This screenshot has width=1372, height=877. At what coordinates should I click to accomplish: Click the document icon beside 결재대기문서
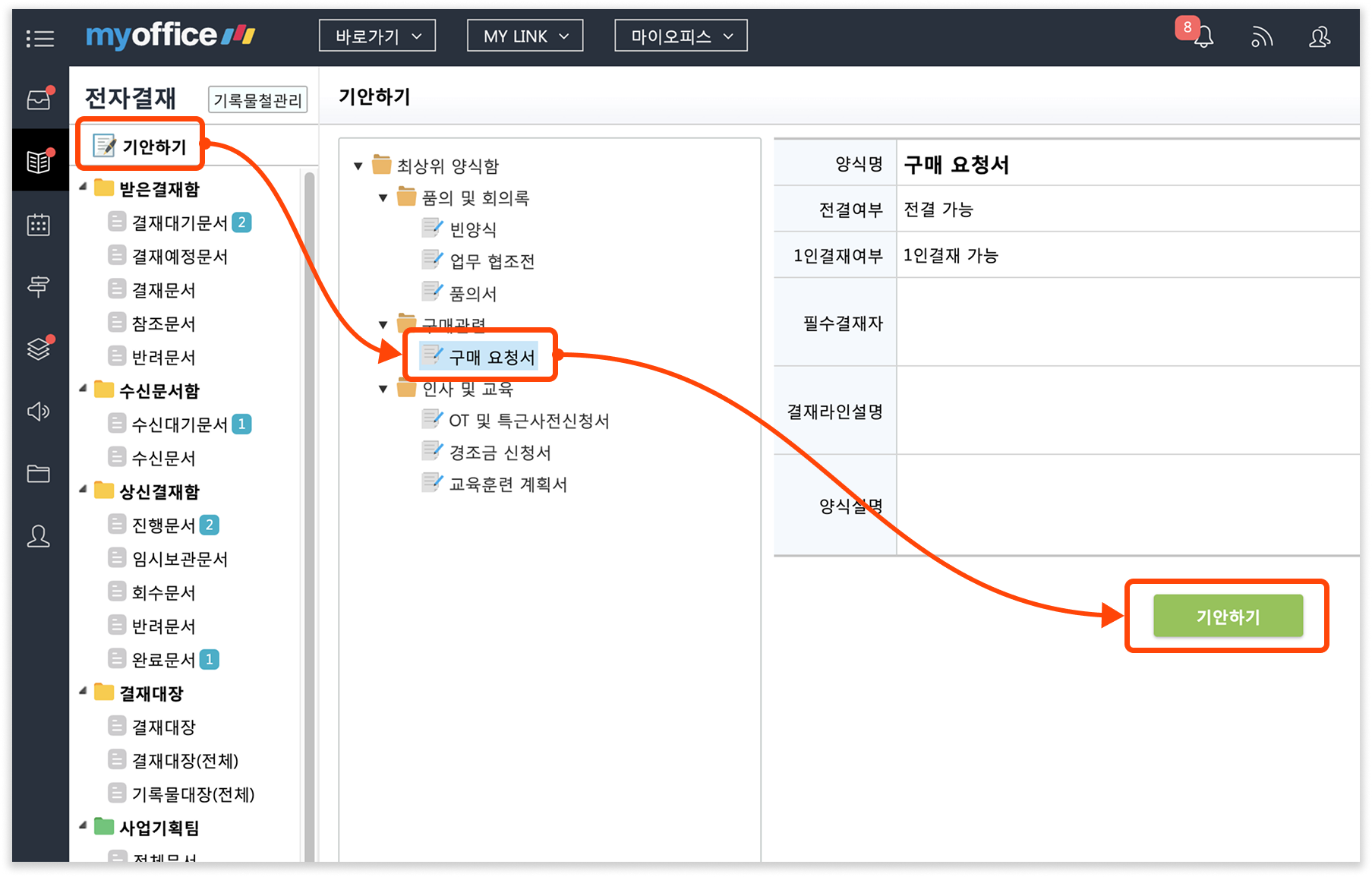pyautogui.click(x=117, y=222)
